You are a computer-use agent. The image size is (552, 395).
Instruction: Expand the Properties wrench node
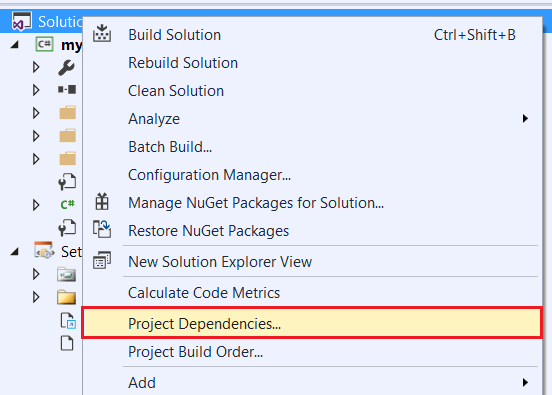pos(36,67)
